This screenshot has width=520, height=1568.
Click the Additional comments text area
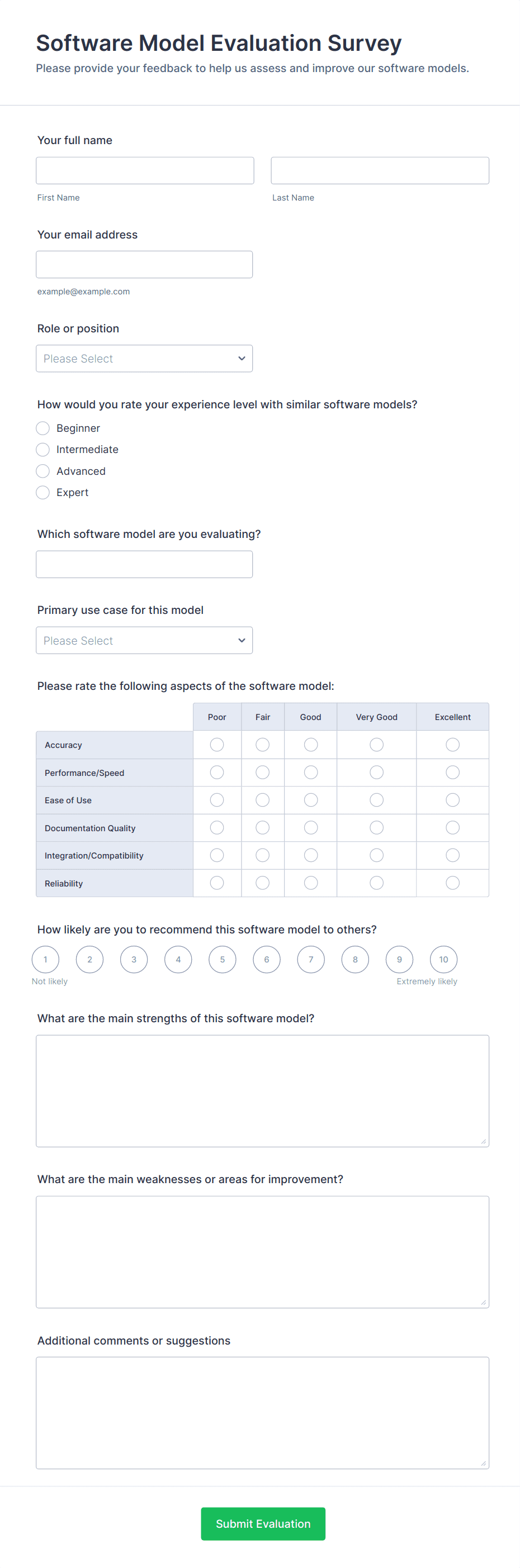pos(262,1412)
